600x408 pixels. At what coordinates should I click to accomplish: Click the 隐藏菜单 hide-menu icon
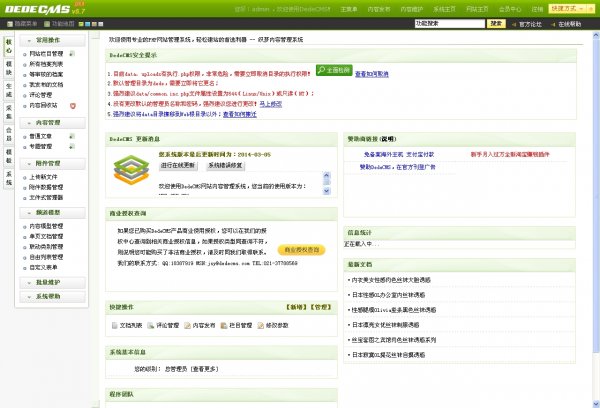click(x=10, y=24)
